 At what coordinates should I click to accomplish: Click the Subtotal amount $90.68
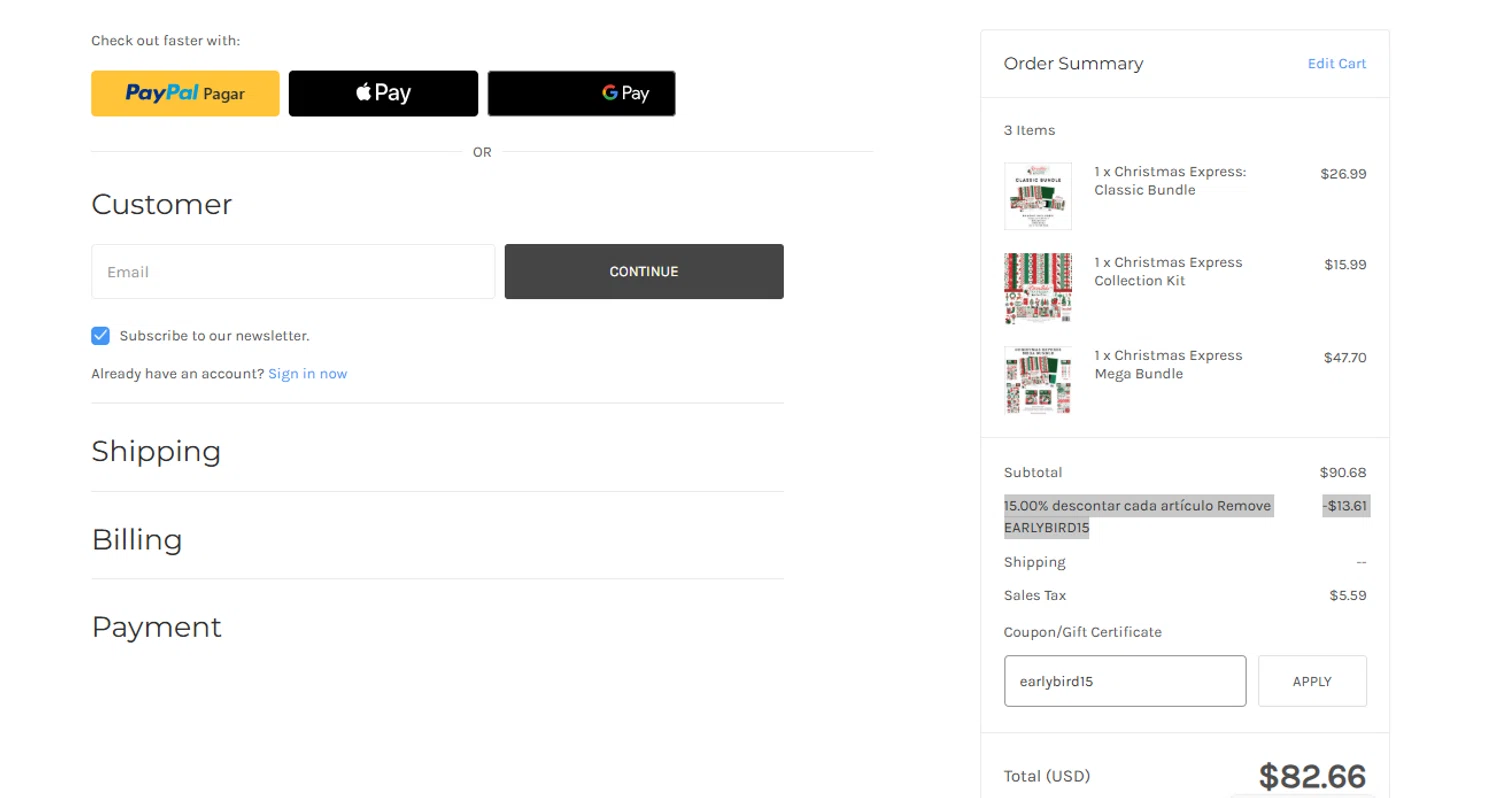1343,472
